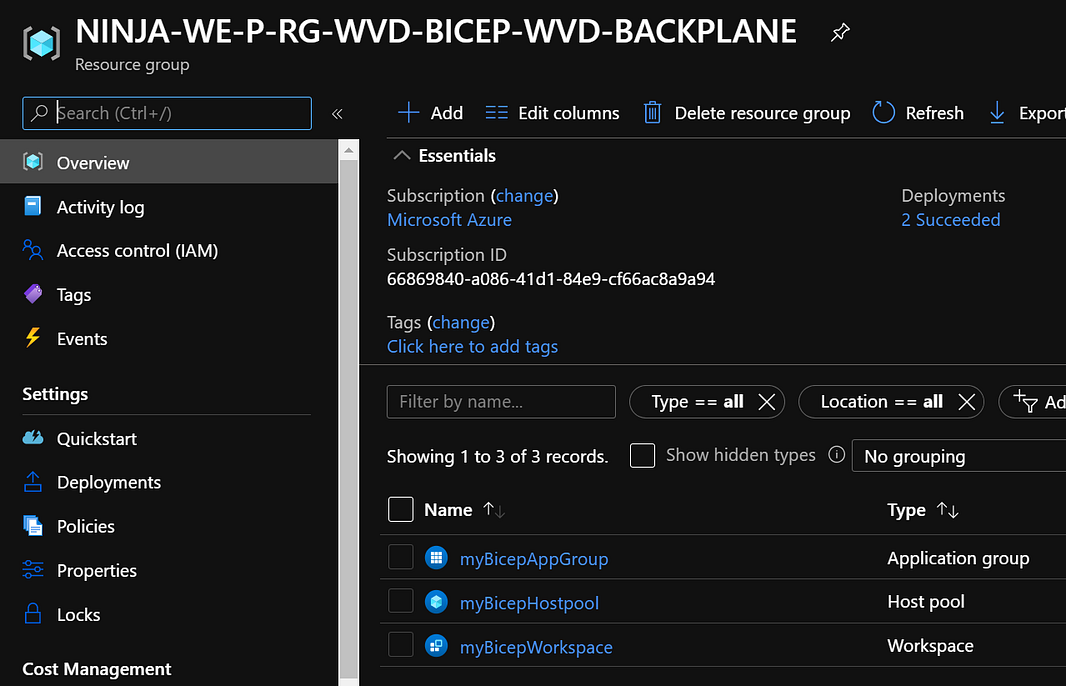Viewport: 1066px width, 686px height.
Task: Tick the select-all checkbox beside Name
Action: (400, 509)
